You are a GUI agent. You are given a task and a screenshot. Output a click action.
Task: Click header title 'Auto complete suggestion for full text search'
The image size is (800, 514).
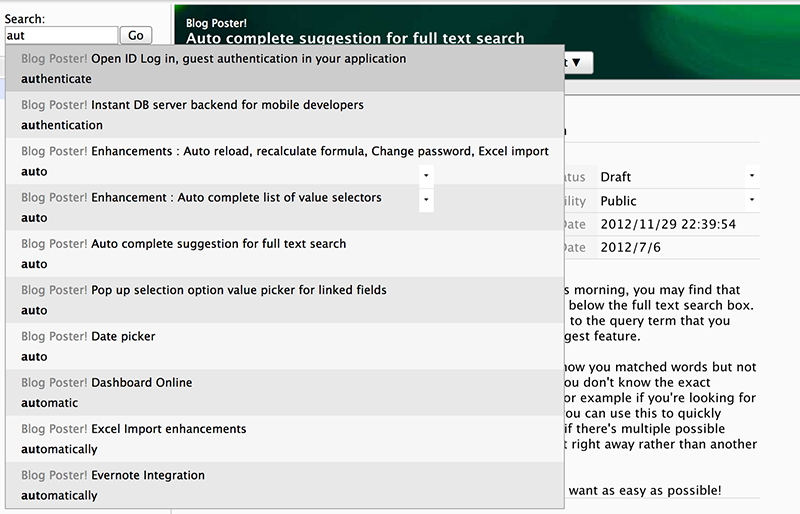click(x=355, y=38)
